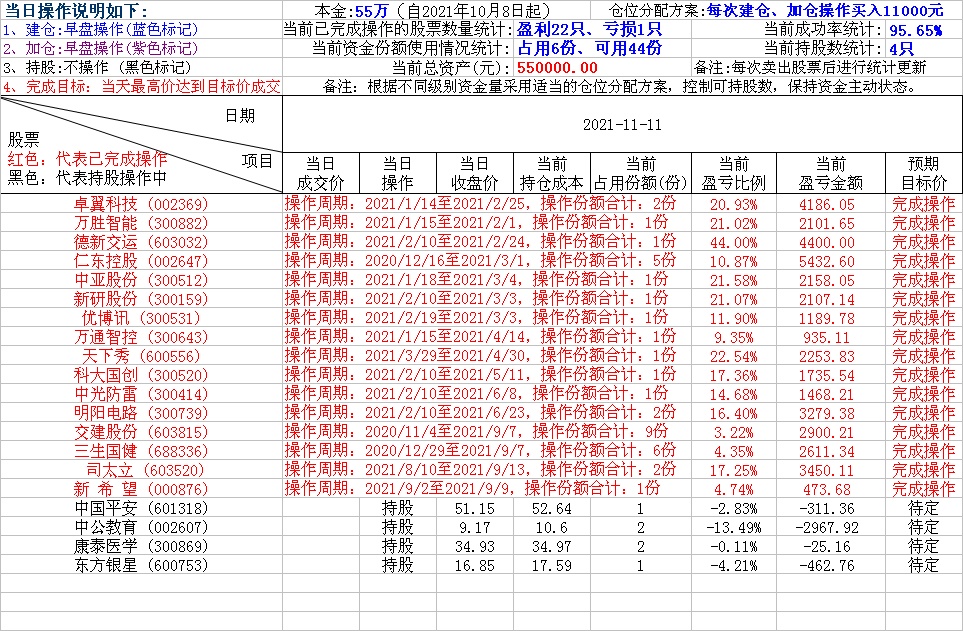
Task: Click the 盈利22只、亏损1只 statistic
Action: coord(589,29)
